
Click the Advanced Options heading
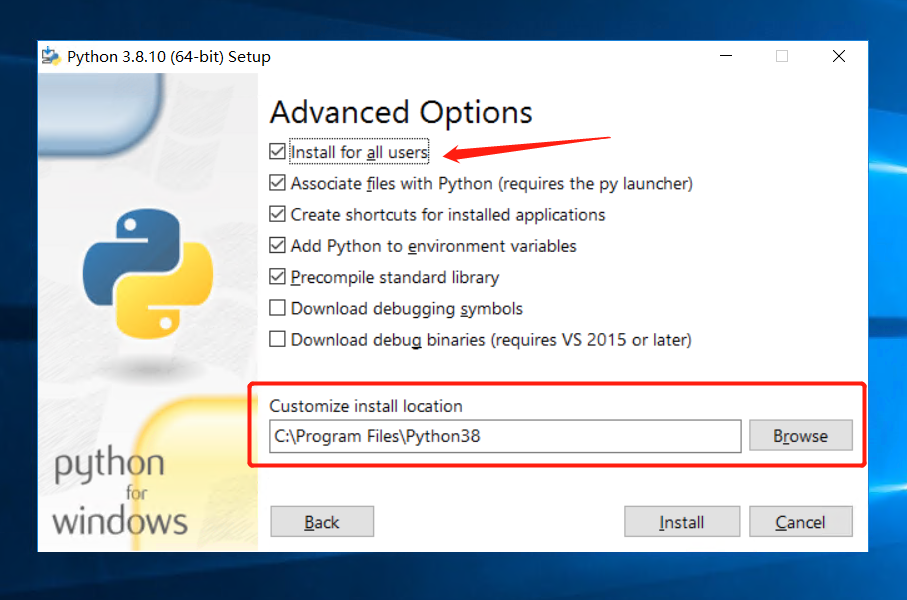(x=401, y=112)
